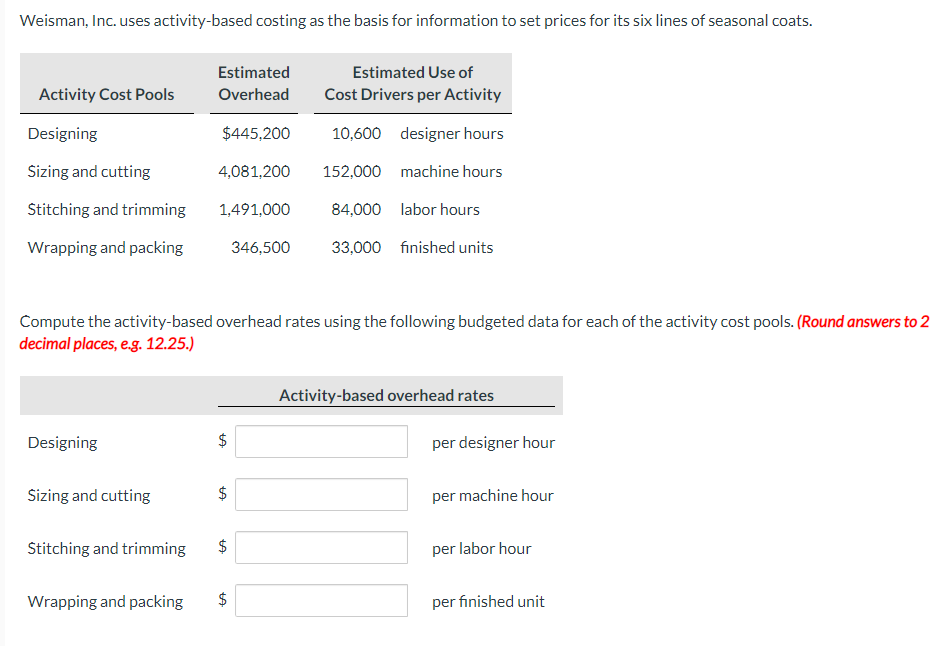Click the per machine hour label

(492, 495)
